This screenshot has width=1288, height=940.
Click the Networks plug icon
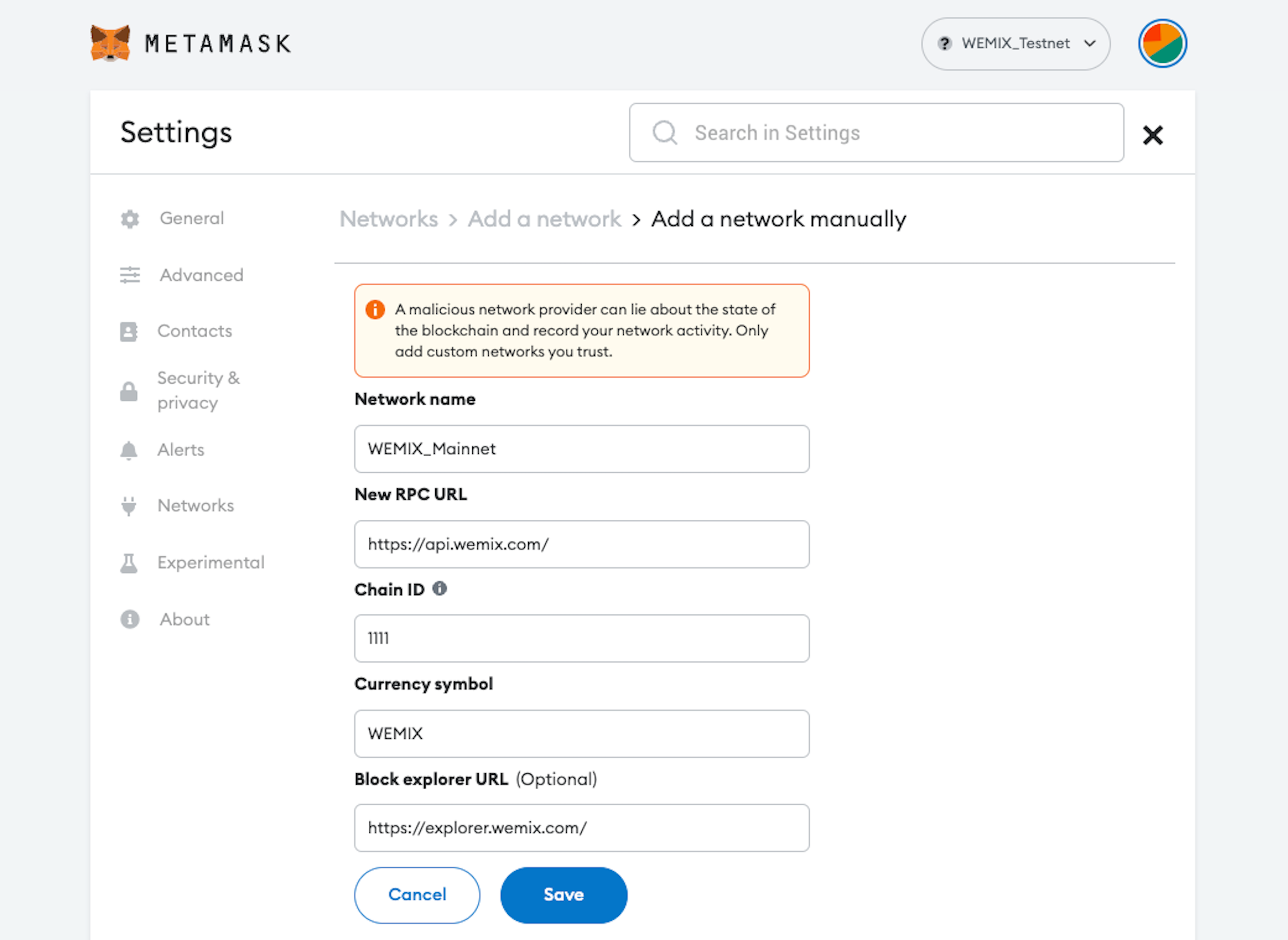(129, 506)
